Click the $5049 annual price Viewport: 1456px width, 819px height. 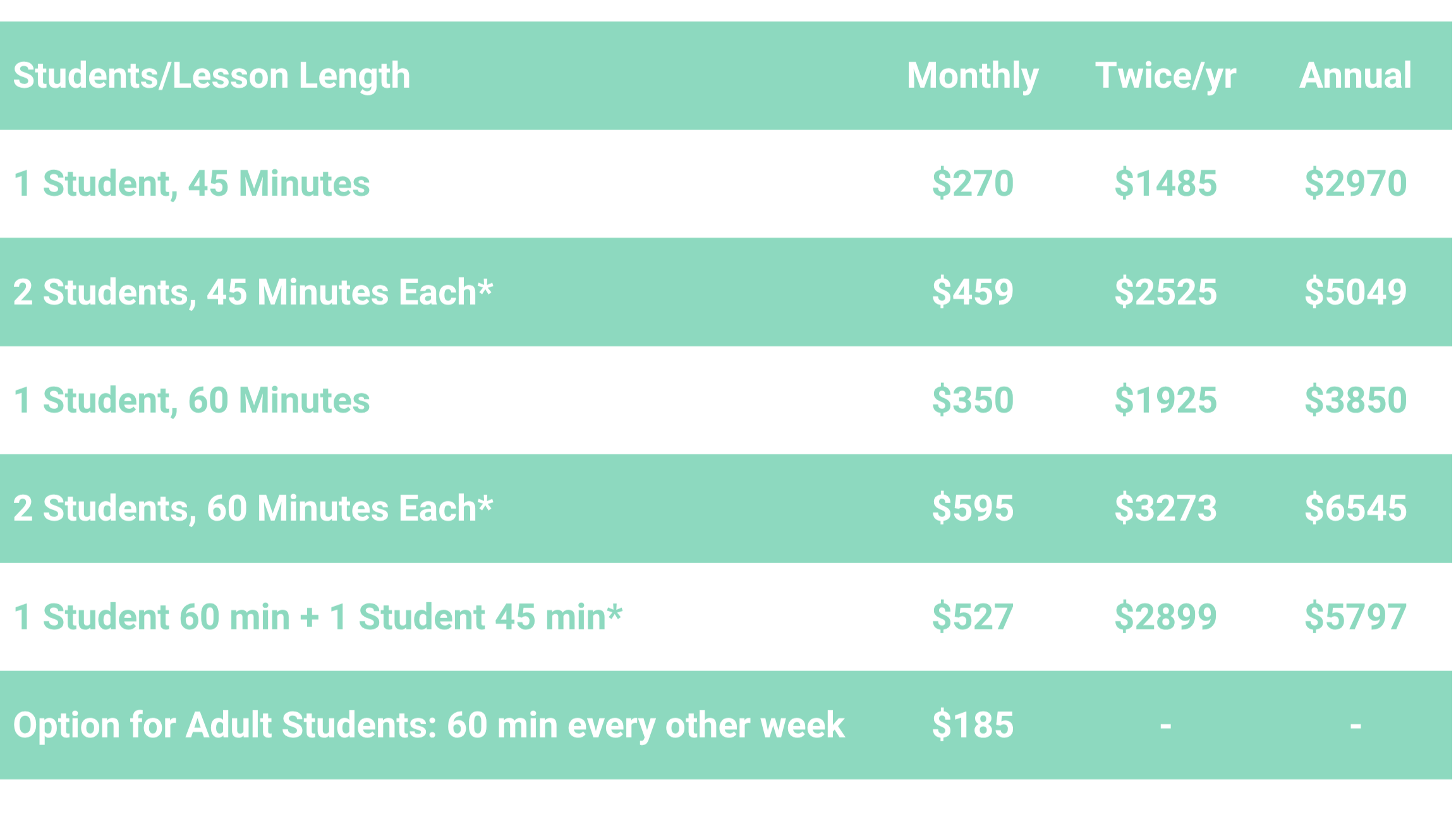[1356, 292]
